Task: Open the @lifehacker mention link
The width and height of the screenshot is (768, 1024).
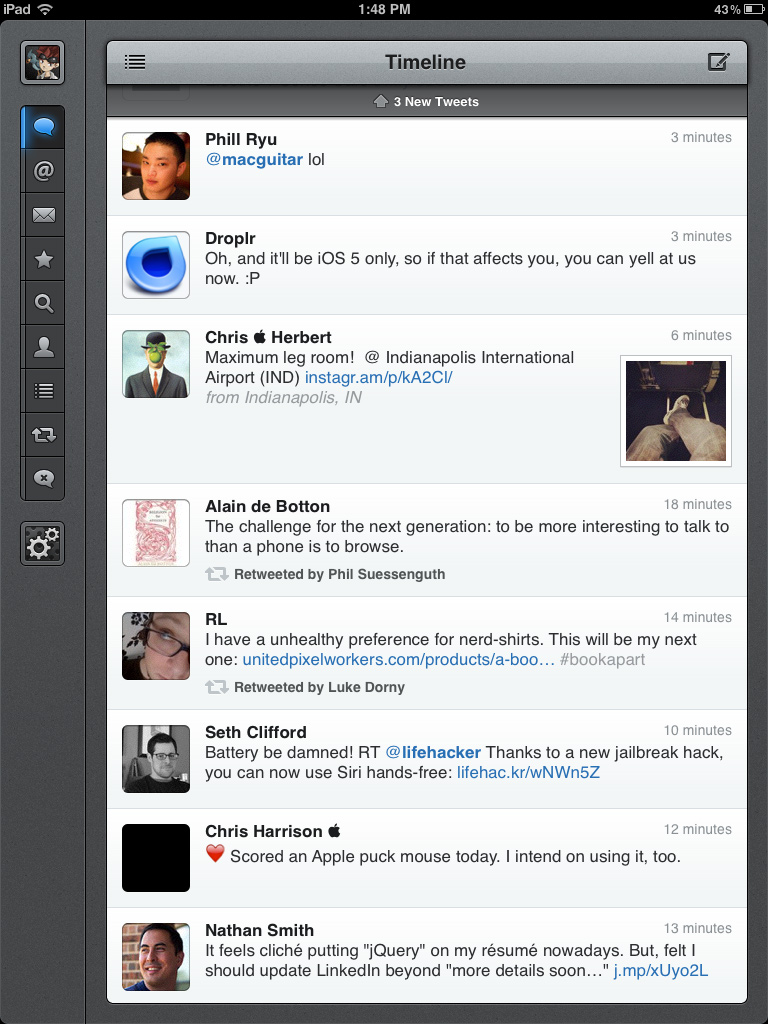Action: (x=433, y=752)
